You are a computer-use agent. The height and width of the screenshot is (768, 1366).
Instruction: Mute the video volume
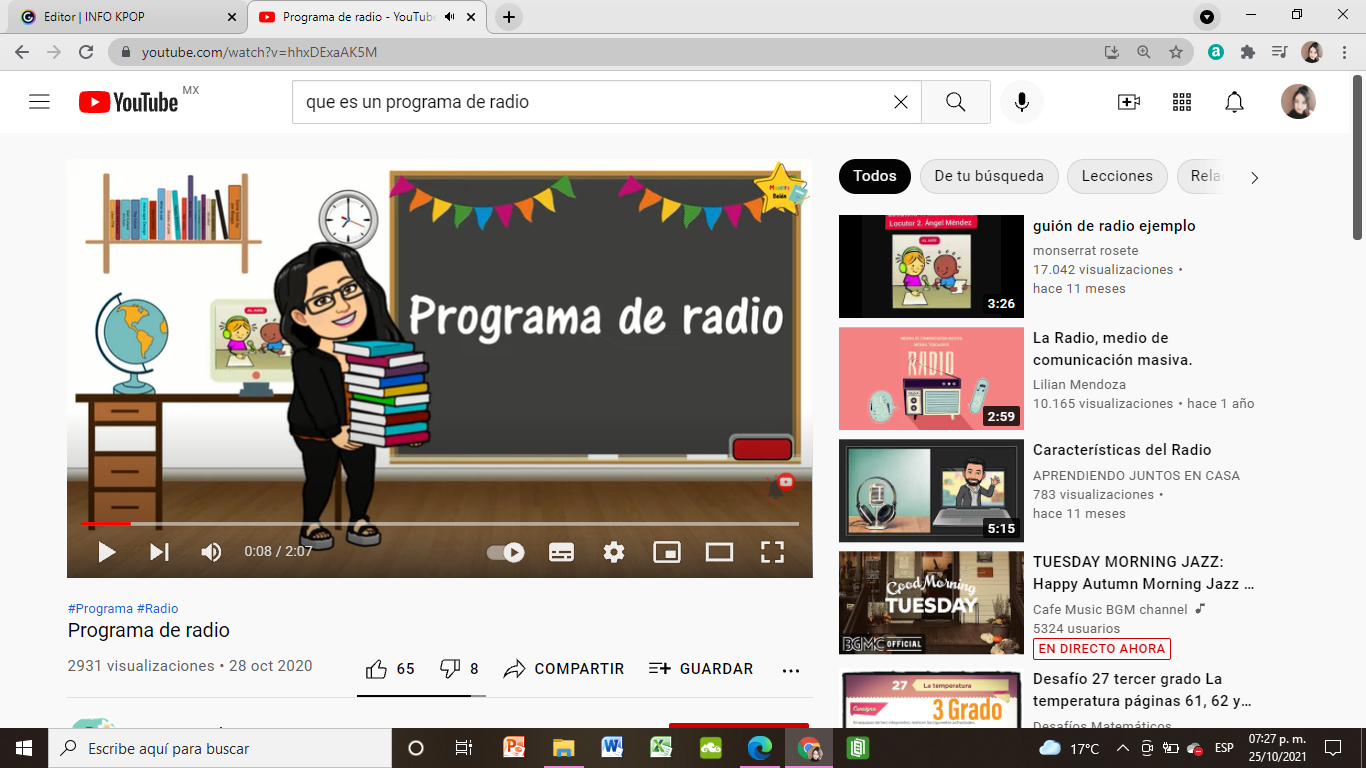[x=211, y=551]
